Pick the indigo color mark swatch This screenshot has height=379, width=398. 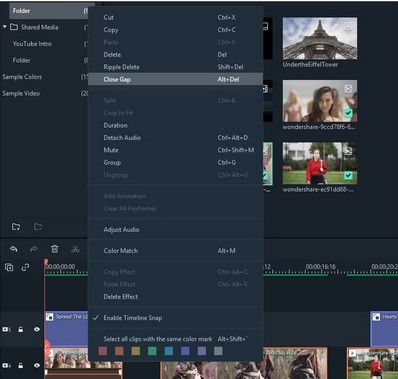(x=185, y=351)
